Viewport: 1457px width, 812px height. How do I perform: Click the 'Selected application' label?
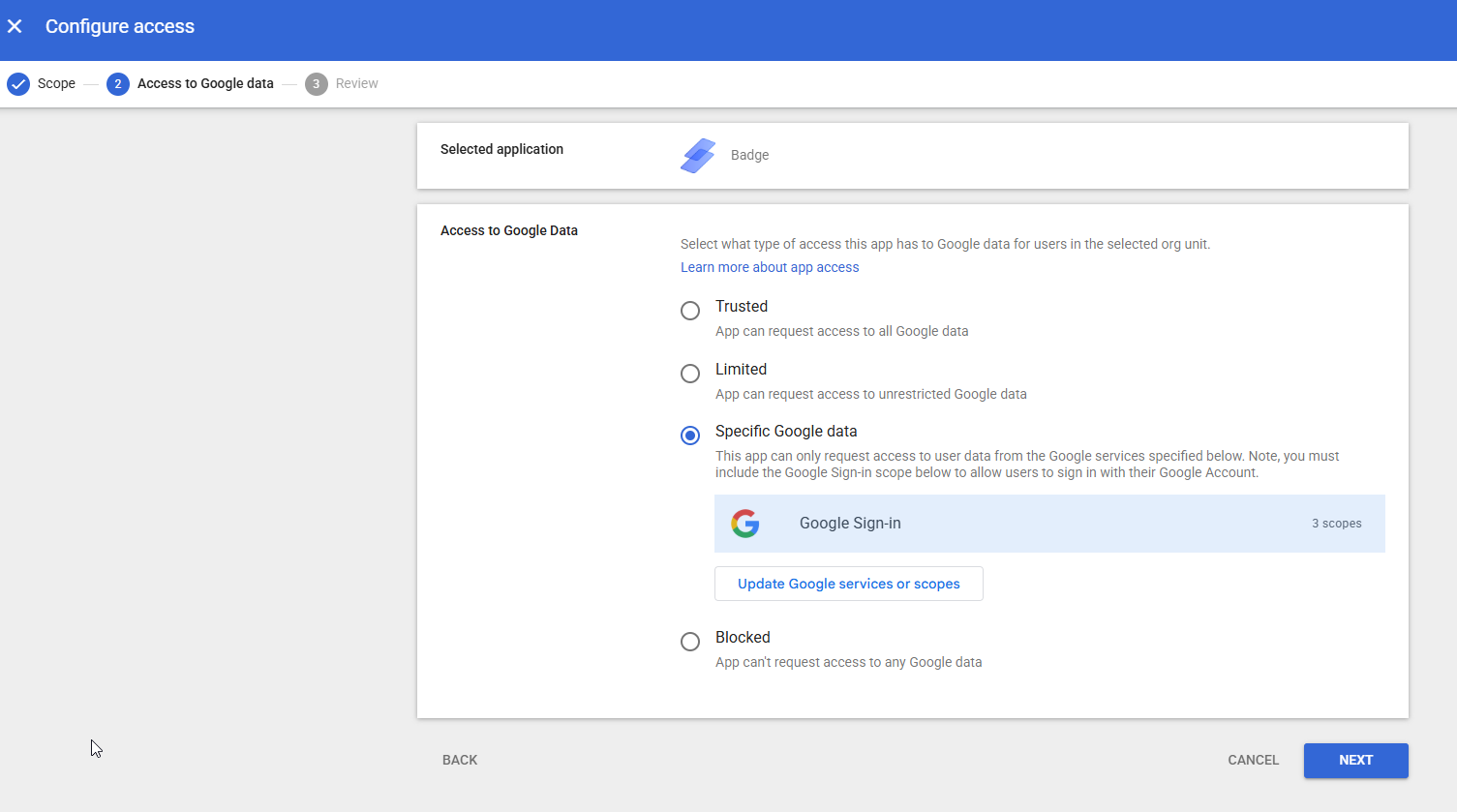click(x=501, y=149)
